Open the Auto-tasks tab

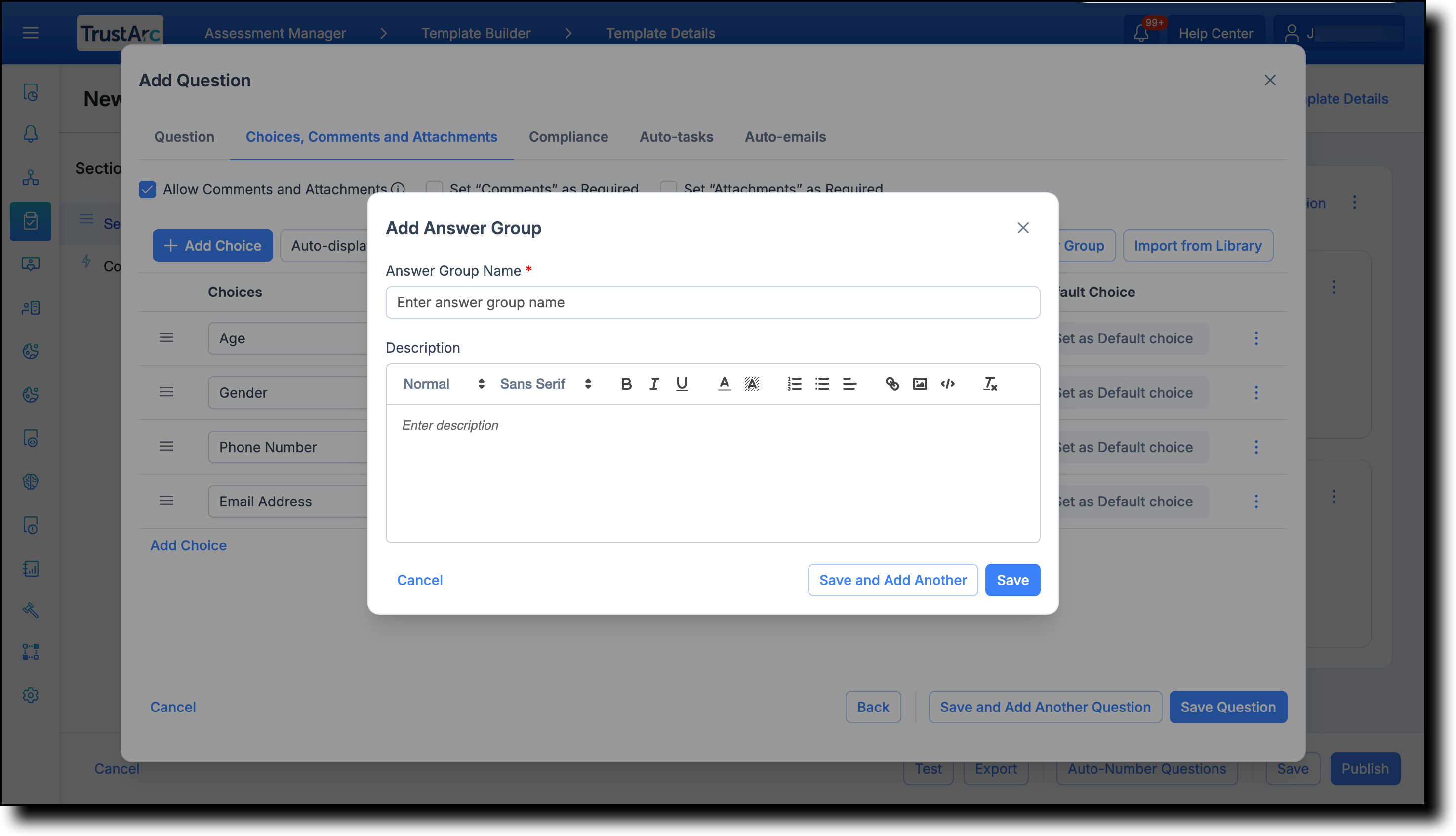tap(676, 137)
